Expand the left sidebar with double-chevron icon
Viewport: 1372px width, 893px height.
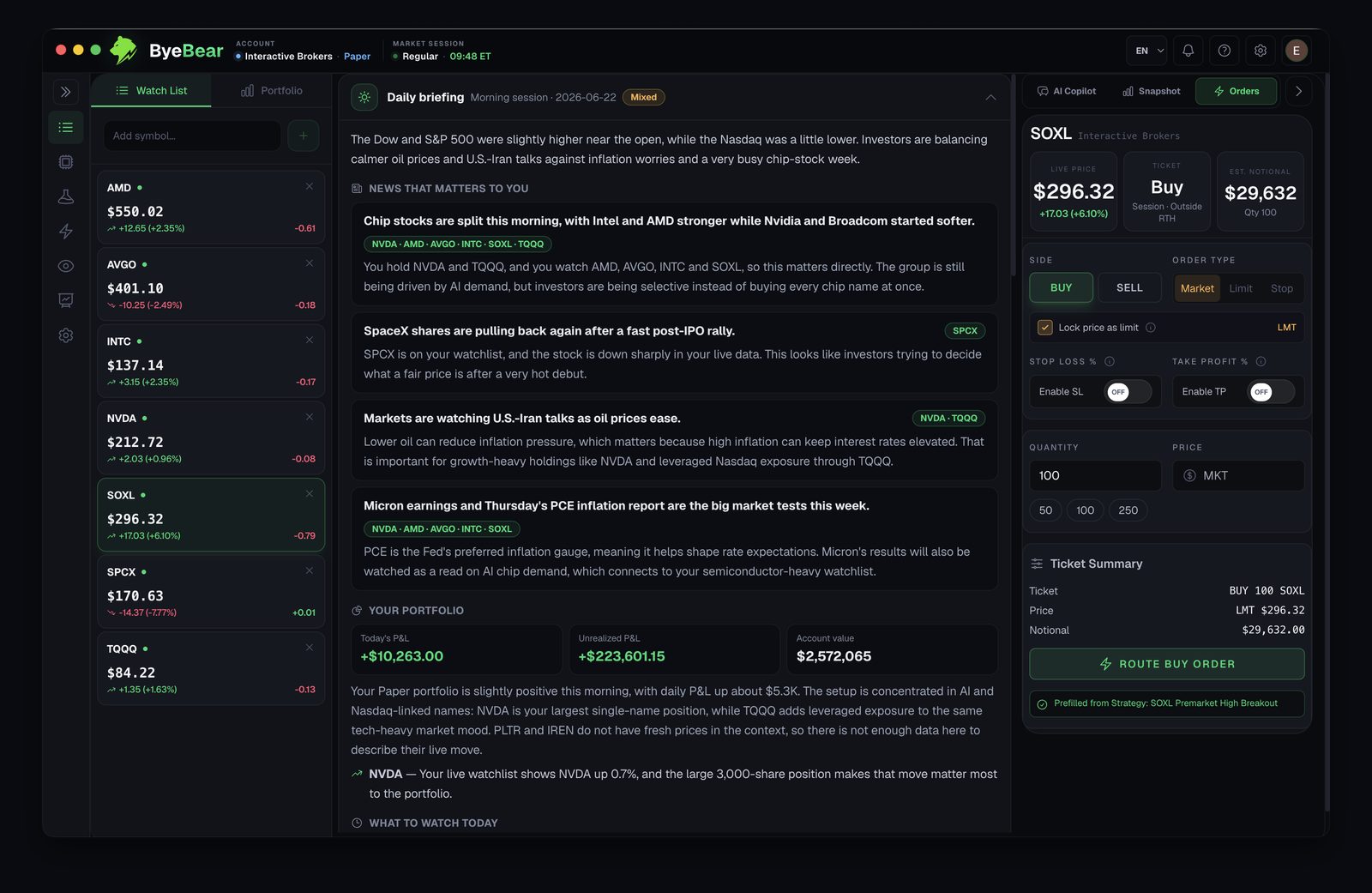pos(66,92)
